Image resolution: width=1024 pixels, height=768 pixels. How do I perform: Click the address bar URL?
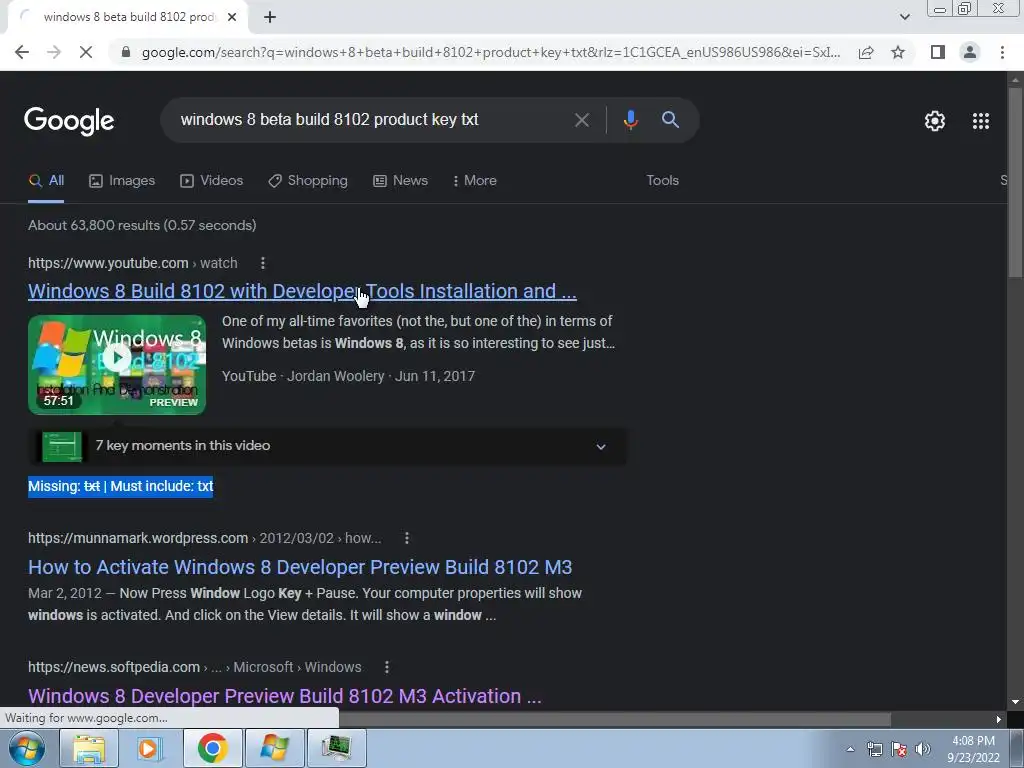(490, 52)
